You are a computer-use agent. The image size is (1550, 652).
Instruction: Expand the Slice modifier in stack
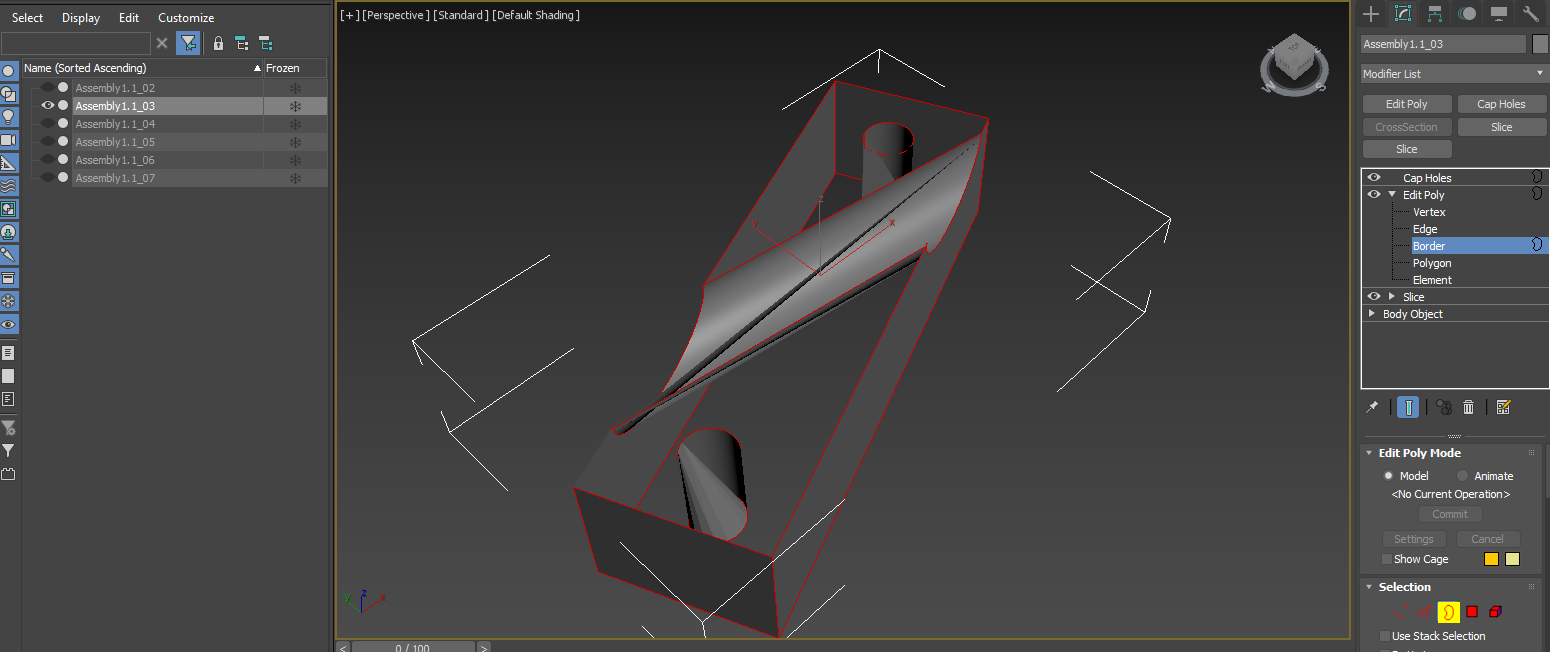click(x=1392, y=297)
